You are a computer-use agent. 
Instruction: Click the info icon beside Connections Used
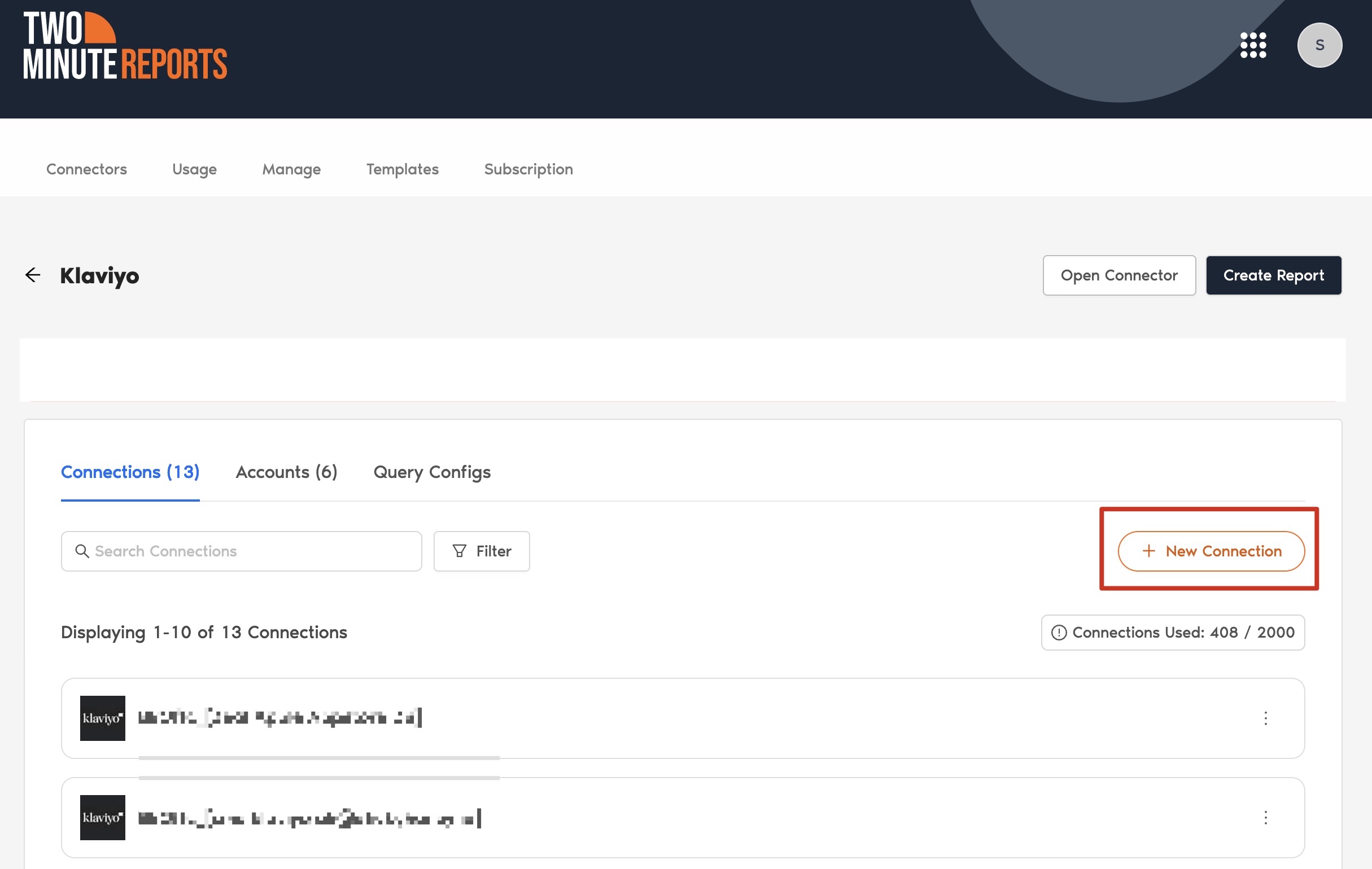click(x=1059, y=633)
